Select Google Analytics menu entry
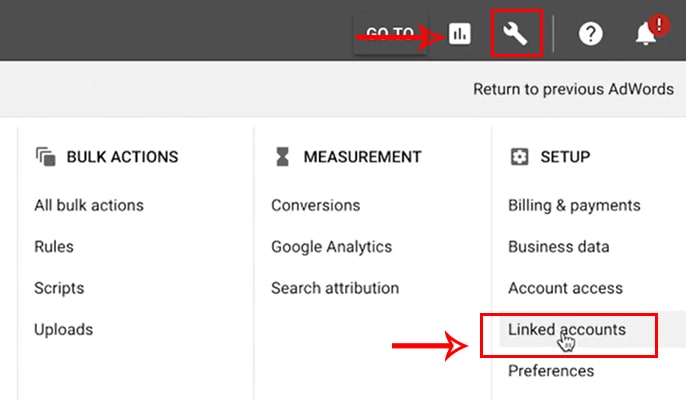Image resolution: width=686 pixels, height=400 pixels. (332, 247)
